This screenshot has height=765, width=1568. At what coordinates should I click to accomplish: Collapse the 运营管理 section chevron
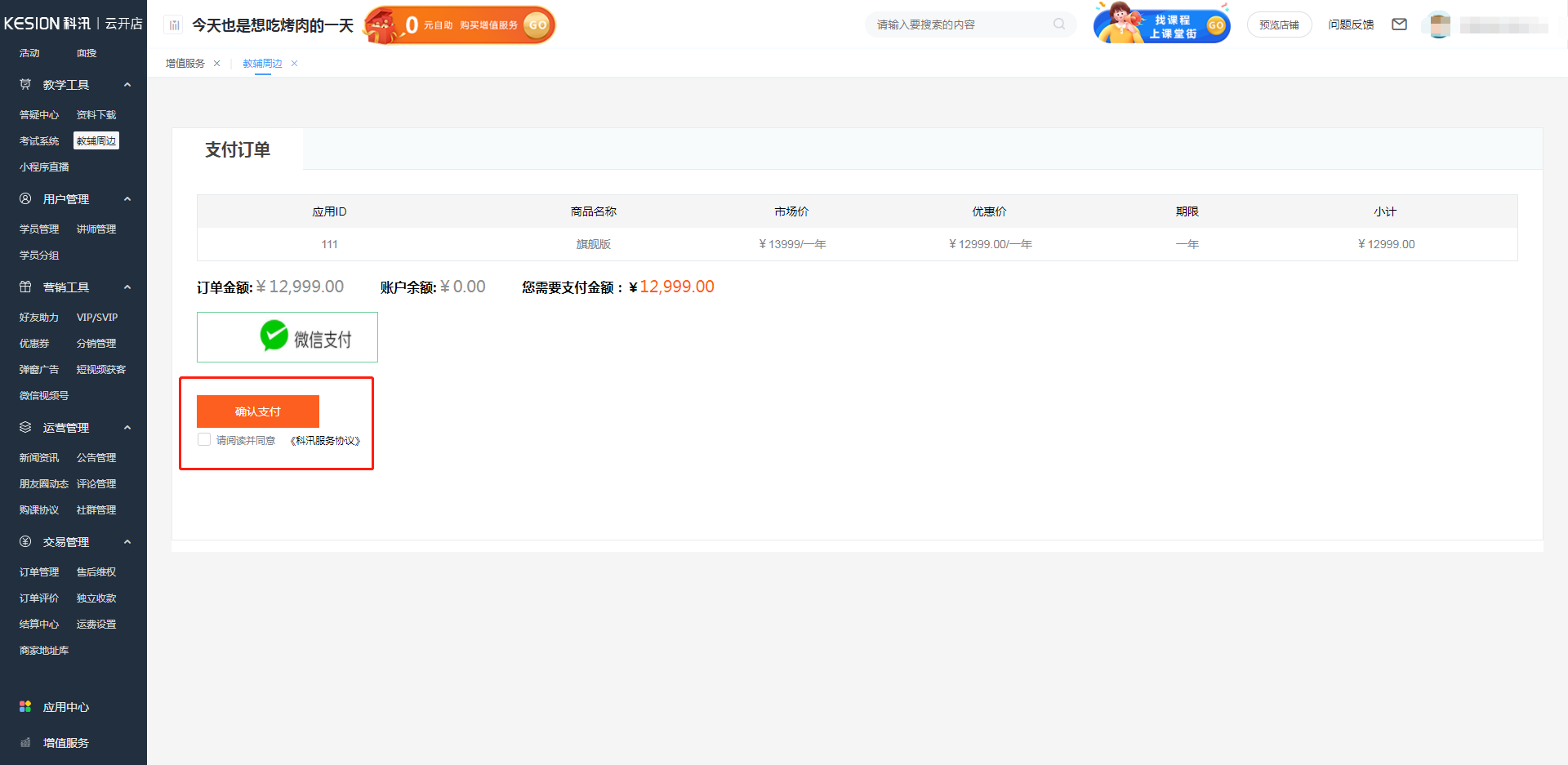(x=127, y=428)
